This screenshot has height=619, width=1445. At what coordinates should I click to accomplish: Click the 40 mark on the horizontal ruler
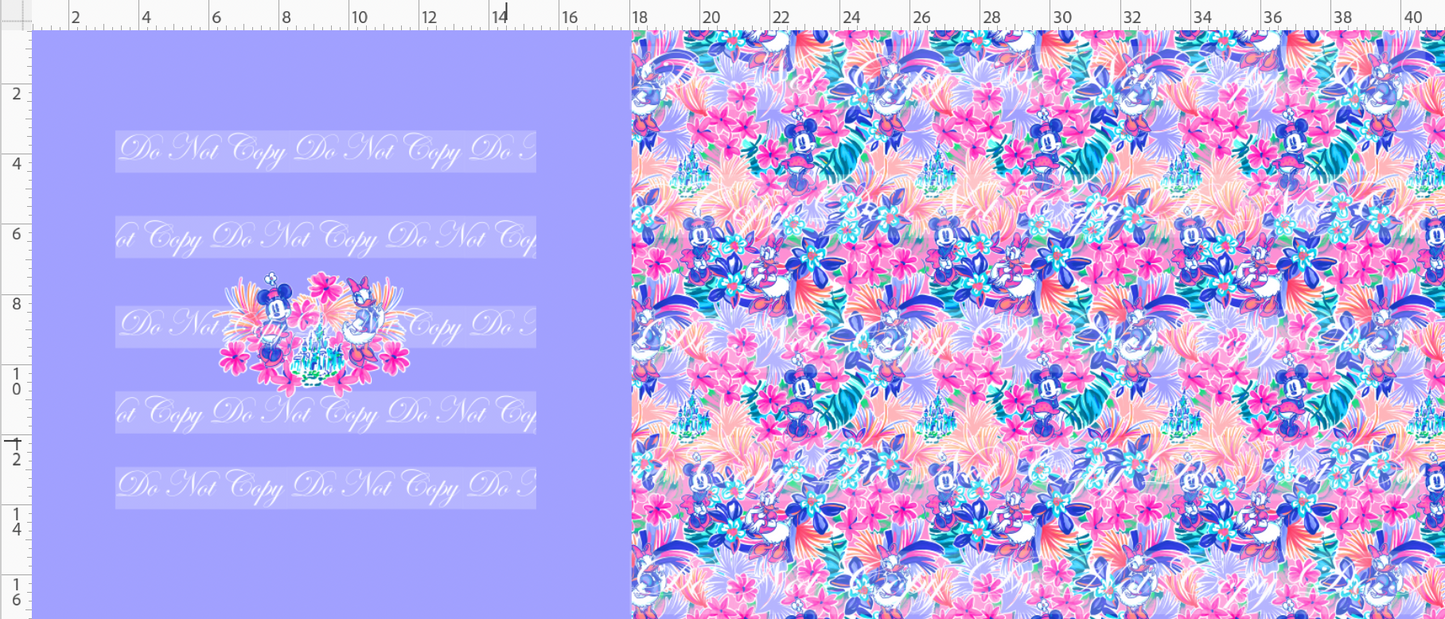click(1413, 17)
